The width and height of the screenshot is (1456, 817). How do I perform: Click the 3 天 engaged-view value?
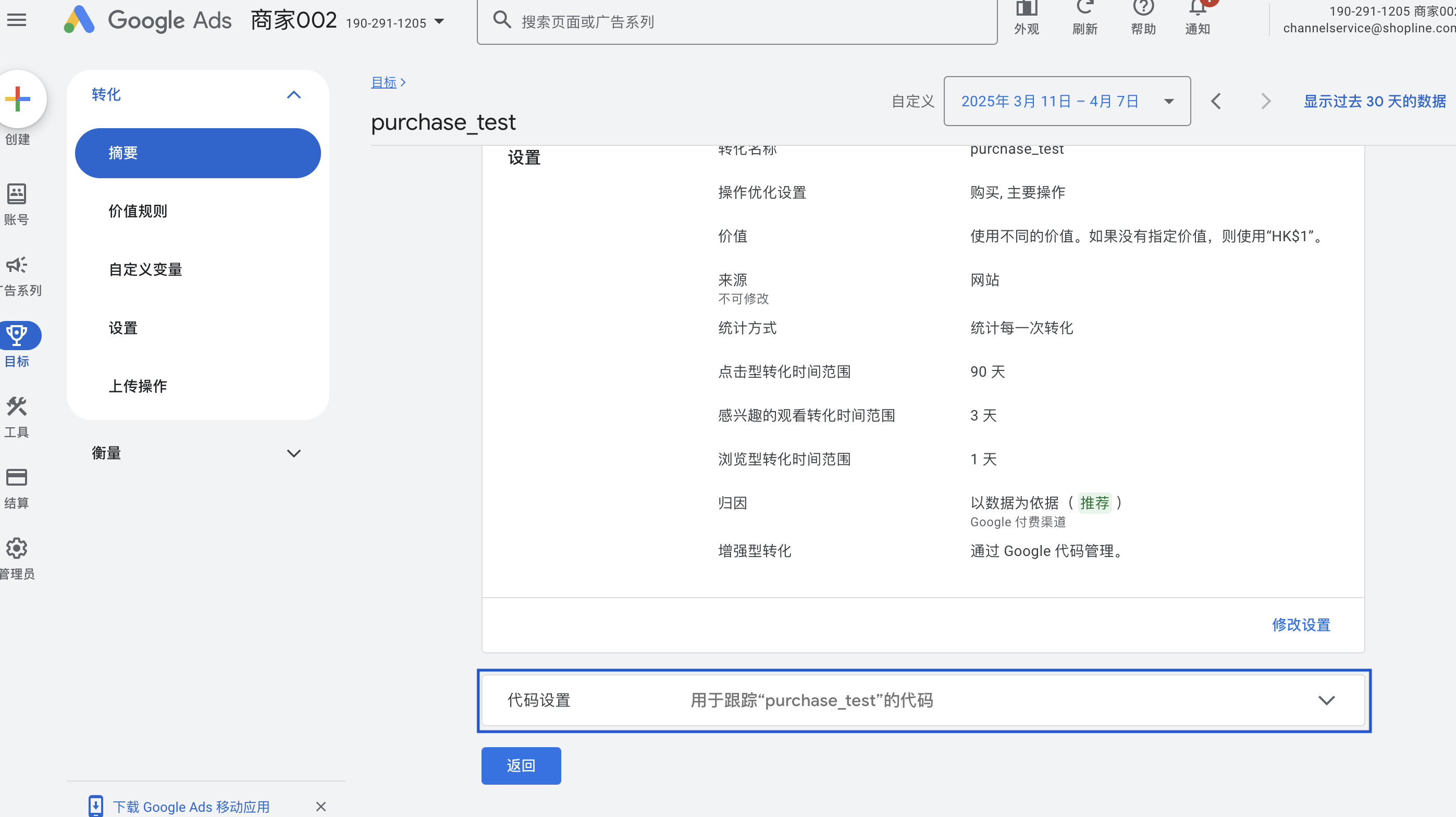pos(983,416)
